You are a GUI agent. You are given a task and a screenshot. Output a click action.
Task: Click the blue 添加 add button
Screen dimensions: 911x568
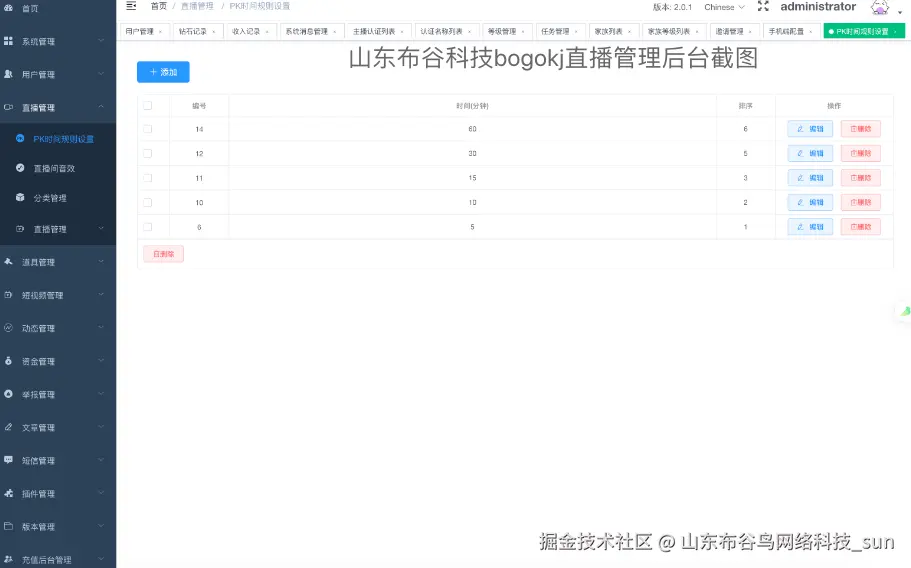[x=163, y=72]
